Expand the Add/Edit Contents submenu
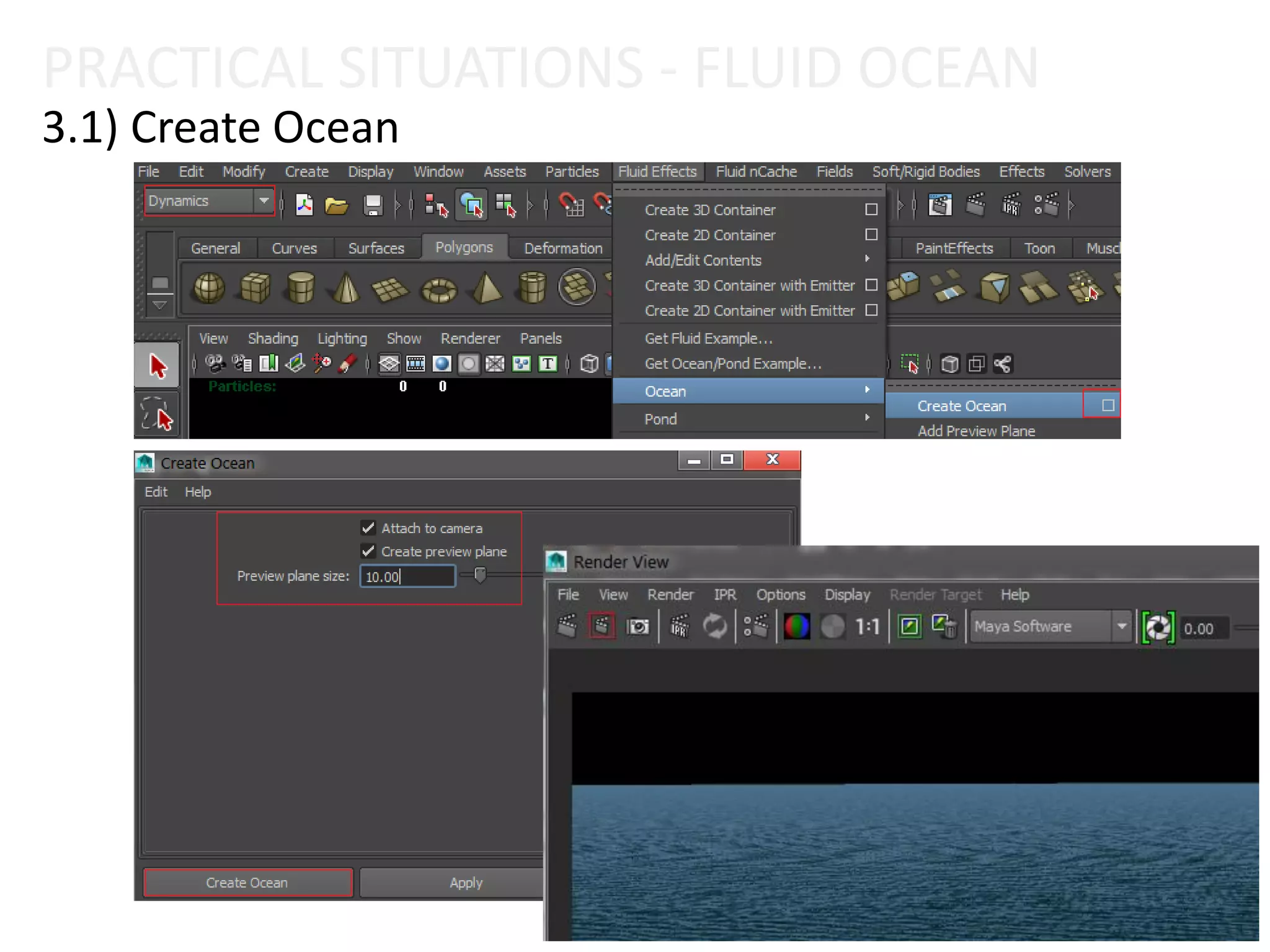This screenshot has height=952, width=1270. point(748,260)
